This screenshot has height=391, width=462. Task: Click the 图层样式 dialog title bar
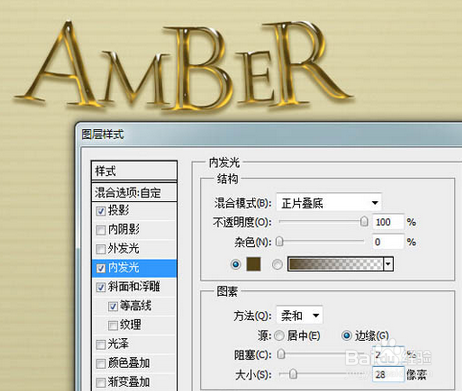coord(269,134)
